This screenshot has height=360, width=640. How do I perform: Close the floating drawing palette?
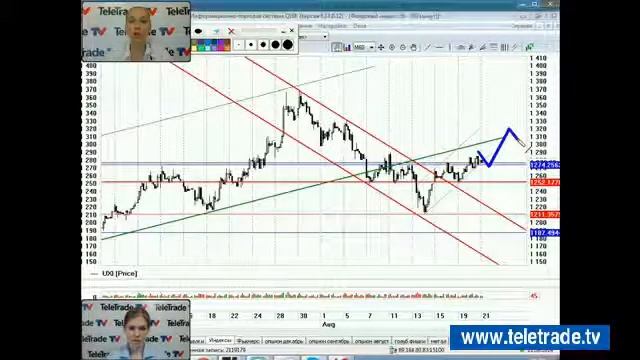tap(291, 31)
